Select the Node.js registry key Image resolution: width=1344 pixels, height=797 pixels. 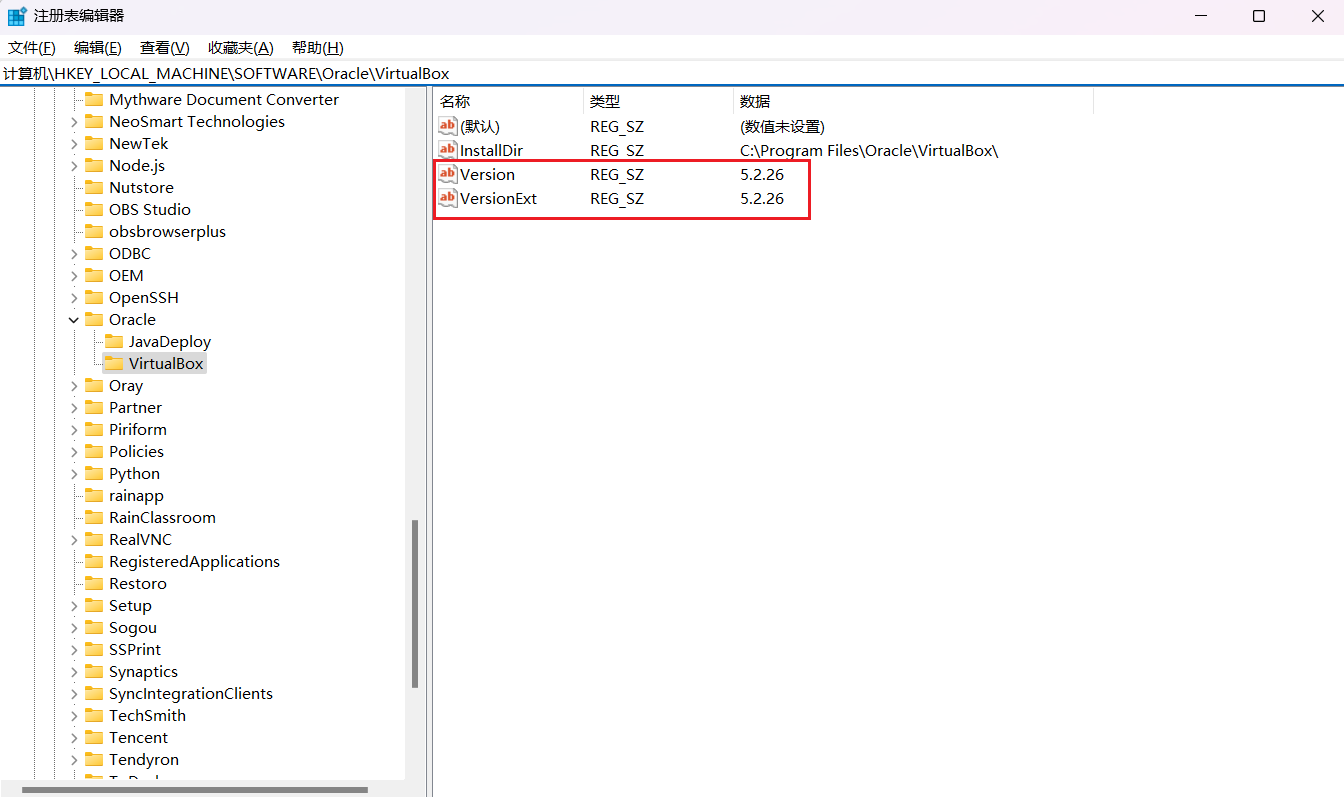click(x=135, y=165)
